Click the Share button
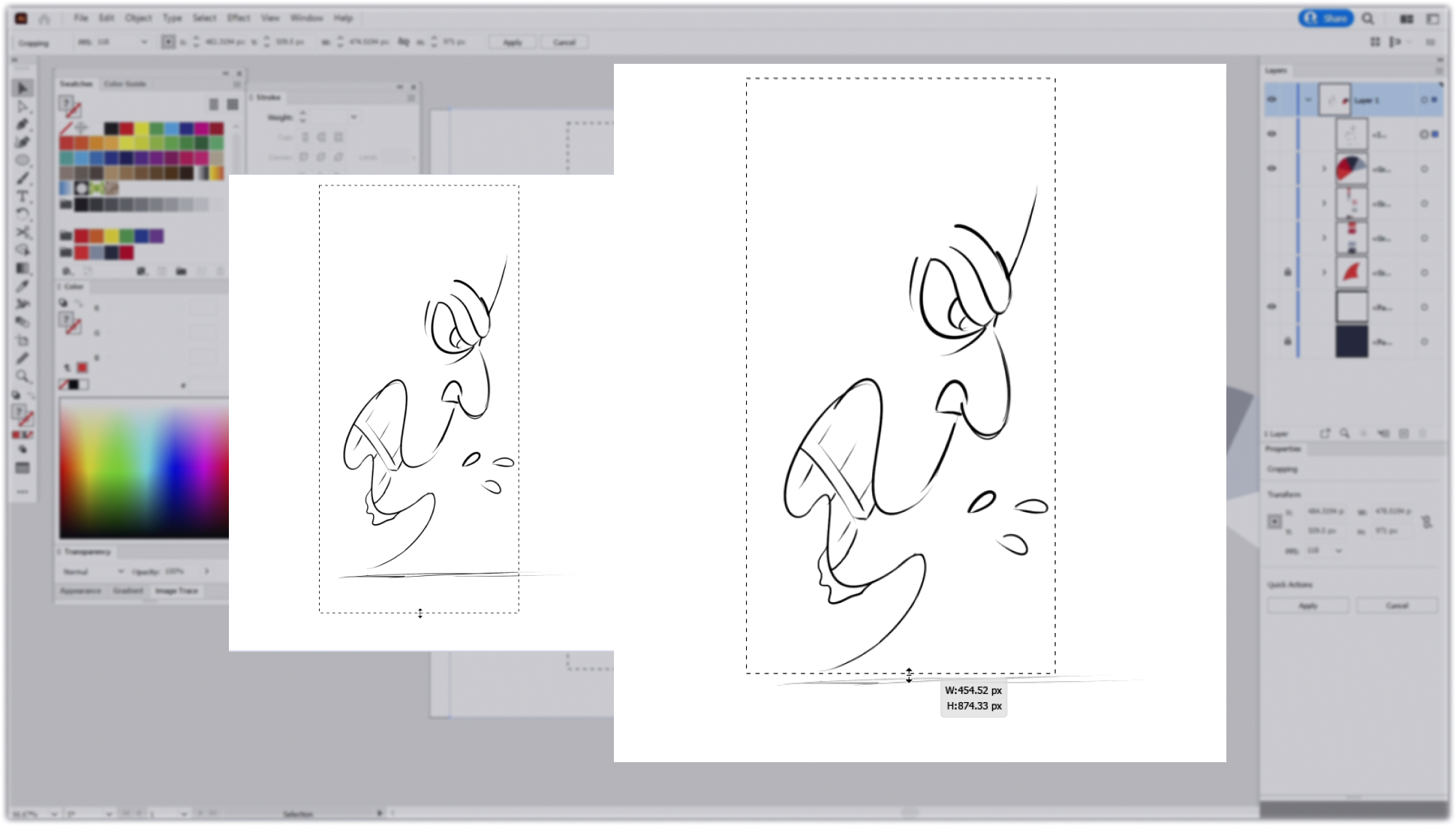This screenshot has height=826, width=1456. point(1326,19)
